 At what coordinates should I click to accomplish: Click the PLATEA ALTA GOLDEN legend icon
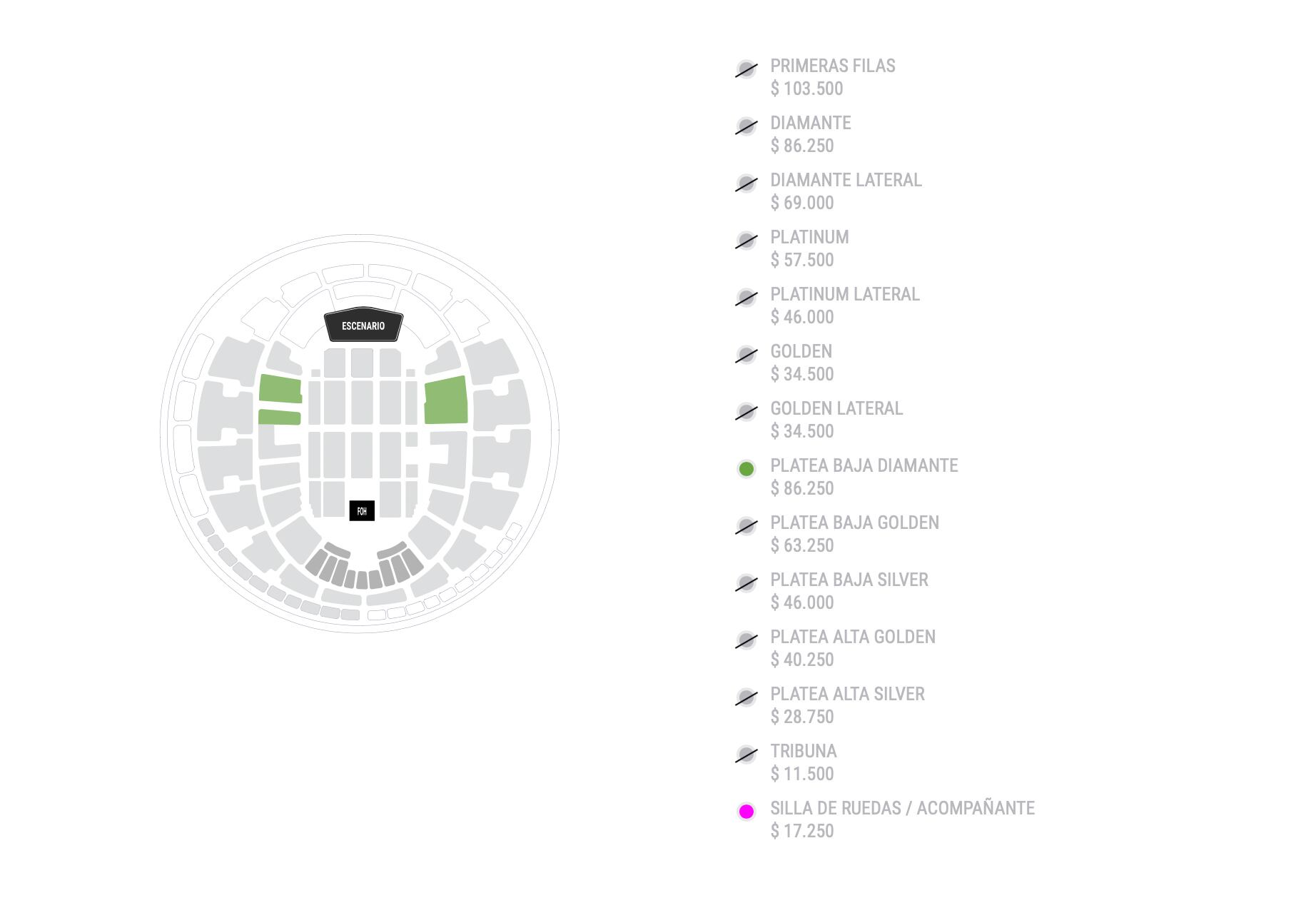click(746, 640)
